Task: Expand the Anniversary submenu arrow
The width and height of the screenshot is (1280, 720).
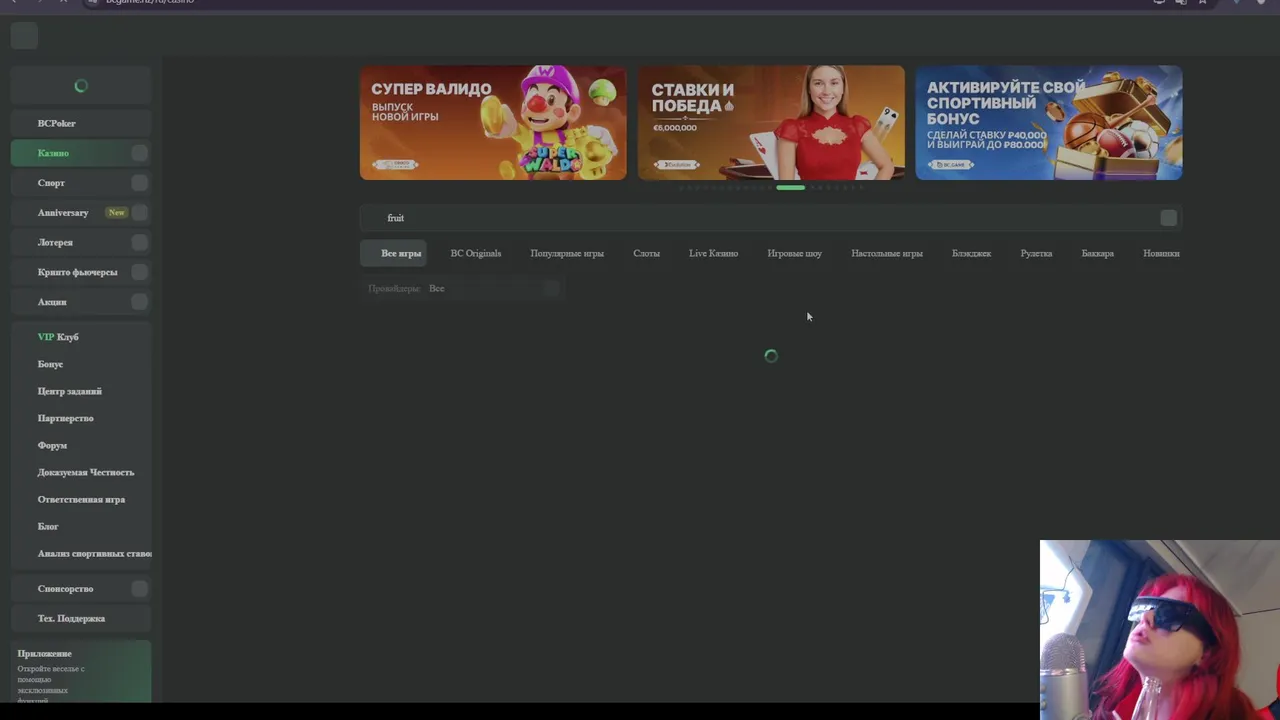Action: 140,212
